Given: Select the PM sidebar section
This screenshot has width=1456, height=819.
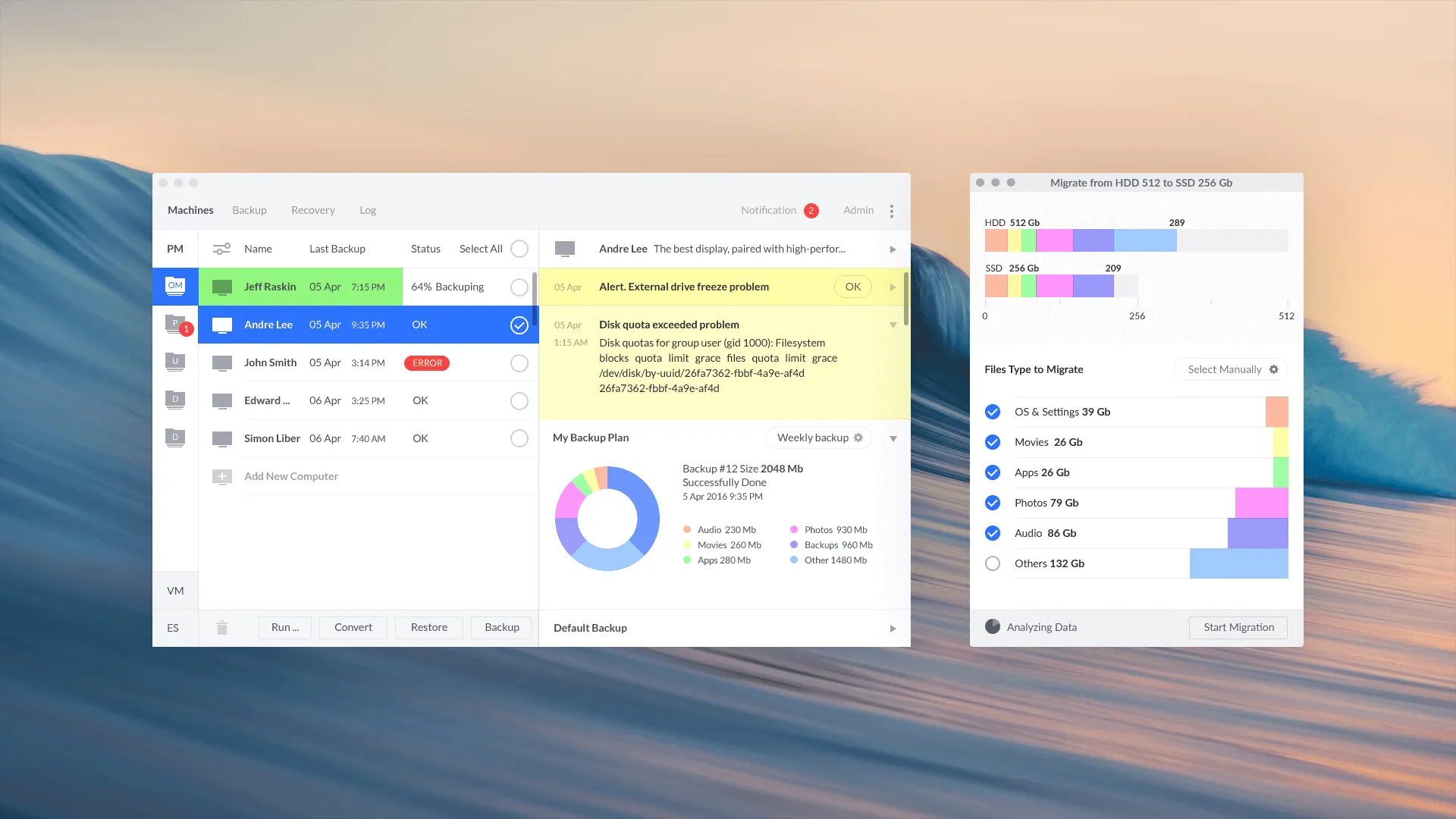Looking at the screenshot, I should click(175, 249).
